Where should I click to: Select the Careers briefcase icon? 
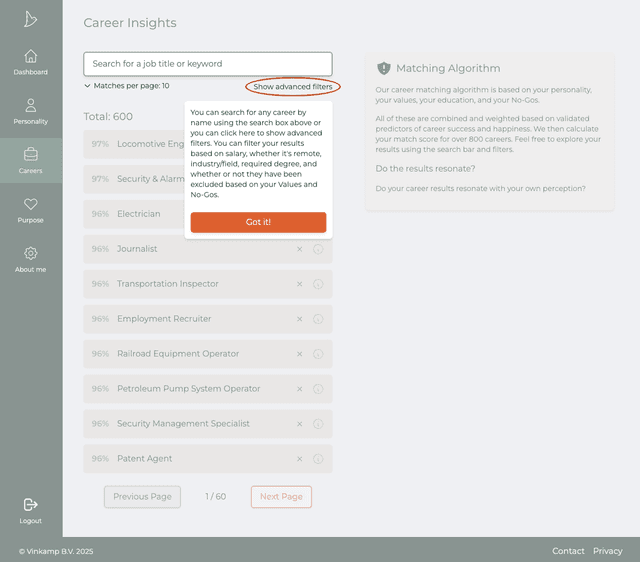coord(31,155)
